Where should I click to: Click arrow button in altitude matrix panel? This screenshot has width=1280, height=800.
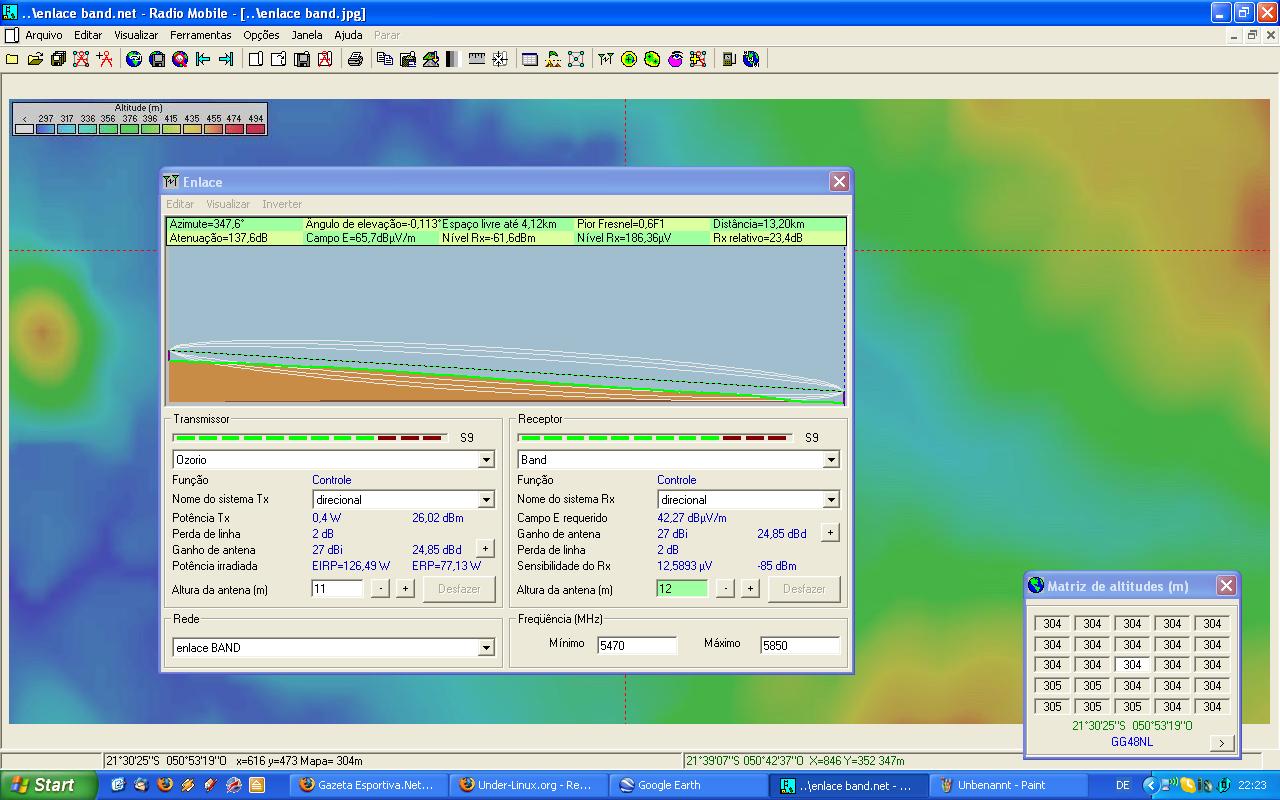point(1221,743)
